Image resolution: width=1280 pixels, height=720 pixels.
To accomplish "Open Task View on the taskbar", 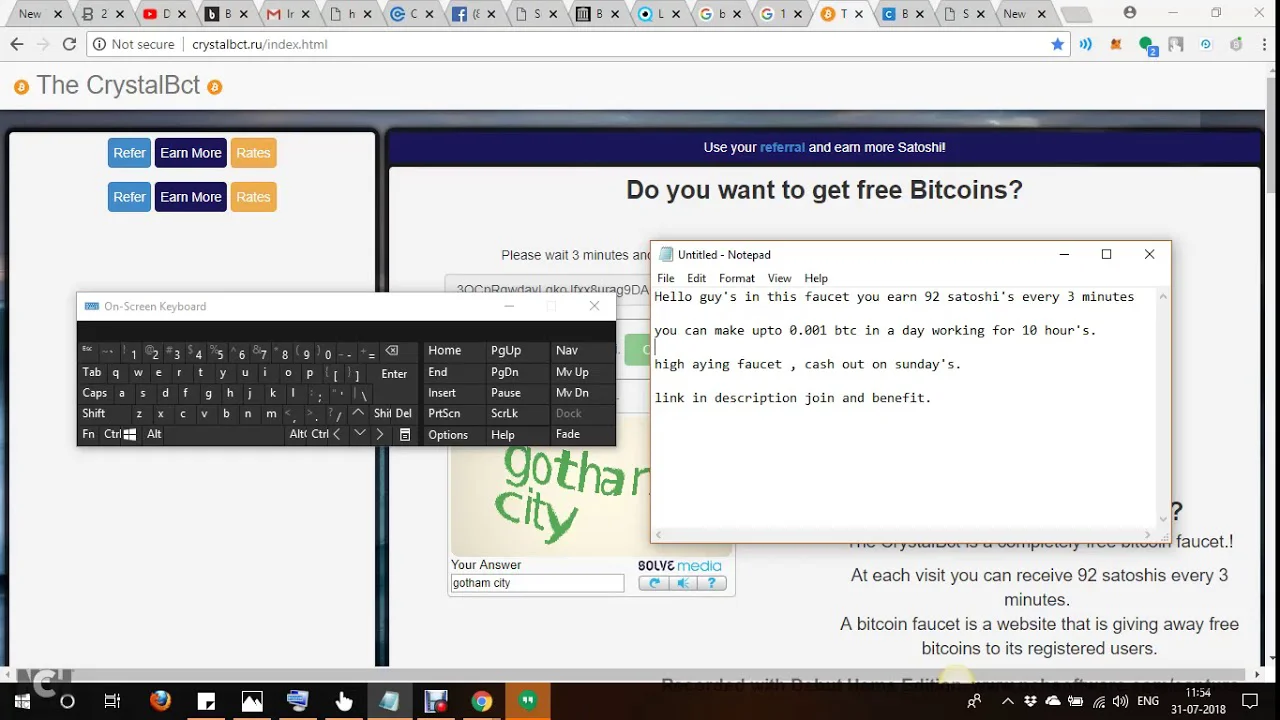I will tap(112, 702).
